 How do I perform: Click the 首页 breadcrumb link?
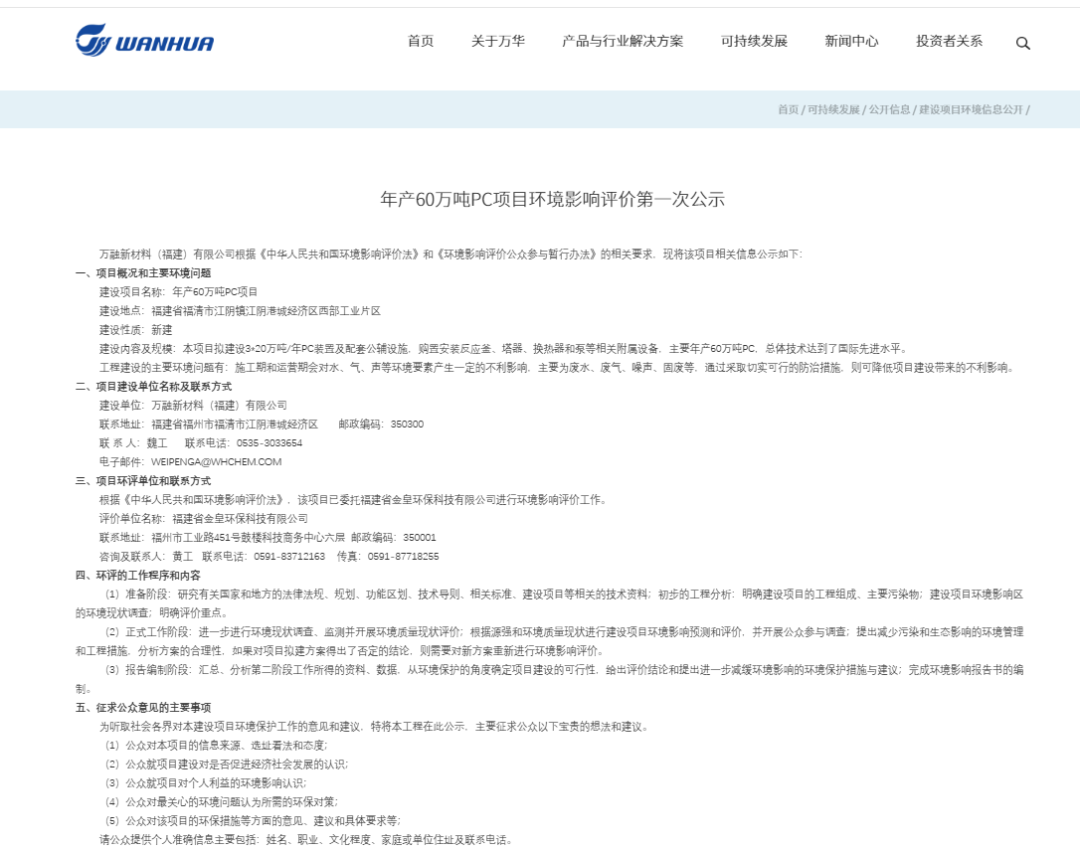tap(788, 110)
